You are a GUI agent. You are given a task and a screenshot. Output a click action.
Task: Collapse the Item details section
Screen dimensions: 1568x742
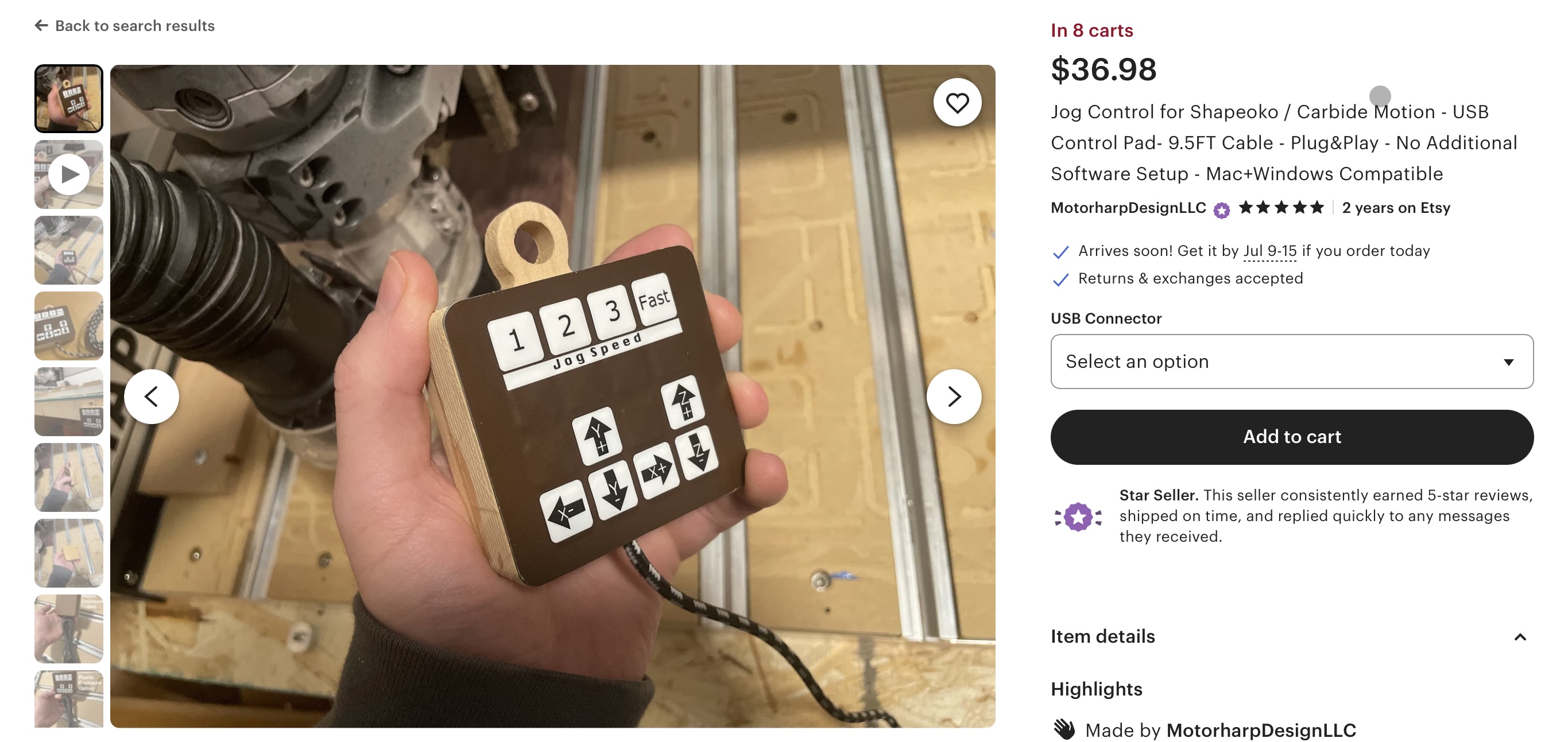pyautogui.click(x=1519, y=636)
